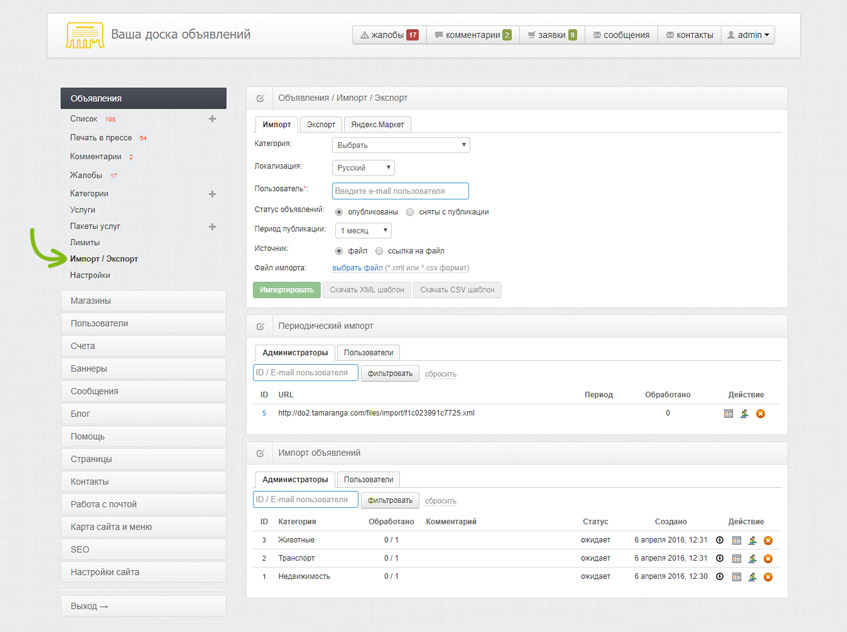The height and width of the screenshot is (632, 847).
Task: Focus ID / E-mail field in Периодический импорт
Action: coord(306,373)
